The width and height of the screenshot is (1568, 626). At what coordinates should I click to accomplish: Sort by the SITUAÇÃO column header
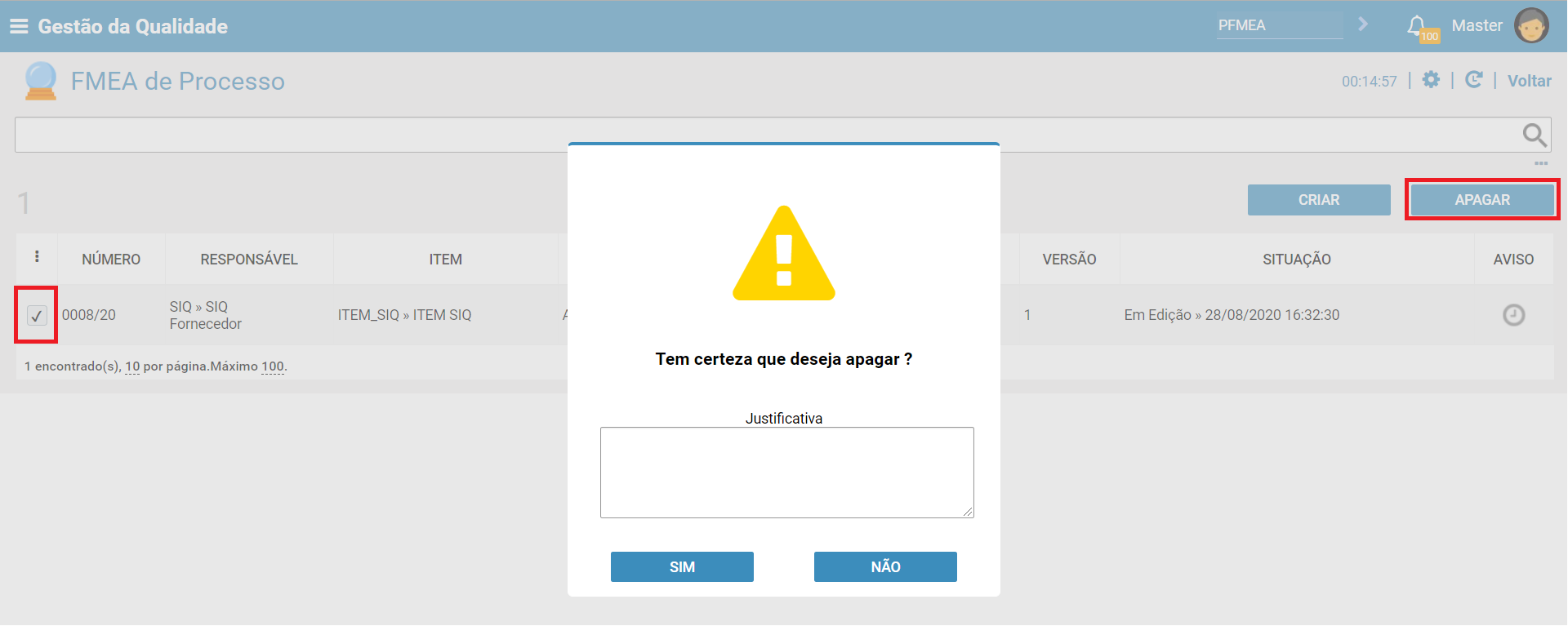[x=1297, y=260]
